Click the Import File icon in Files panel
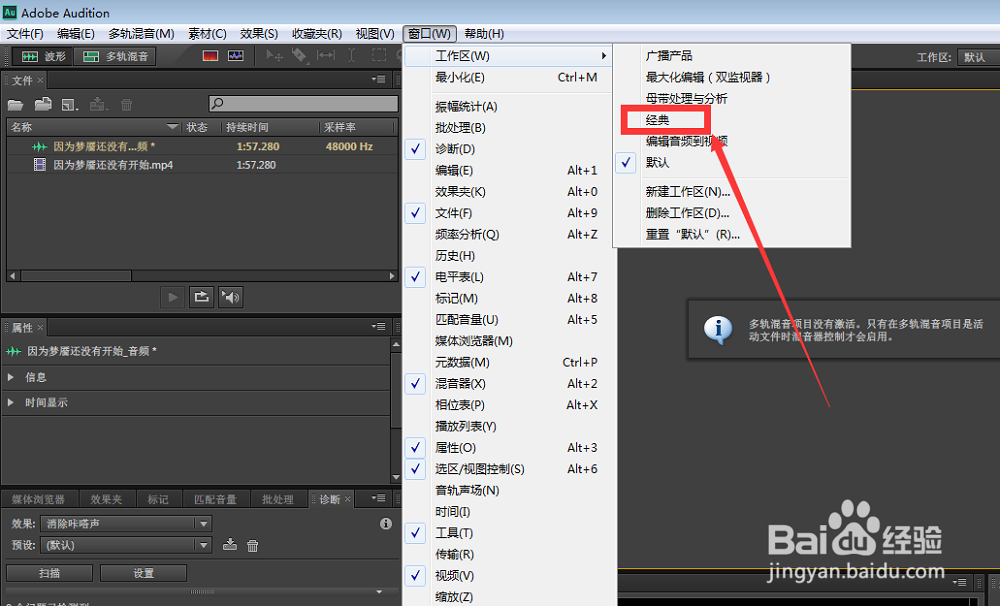This screenshot has width=1000, height=606. [x=43, y=104]
